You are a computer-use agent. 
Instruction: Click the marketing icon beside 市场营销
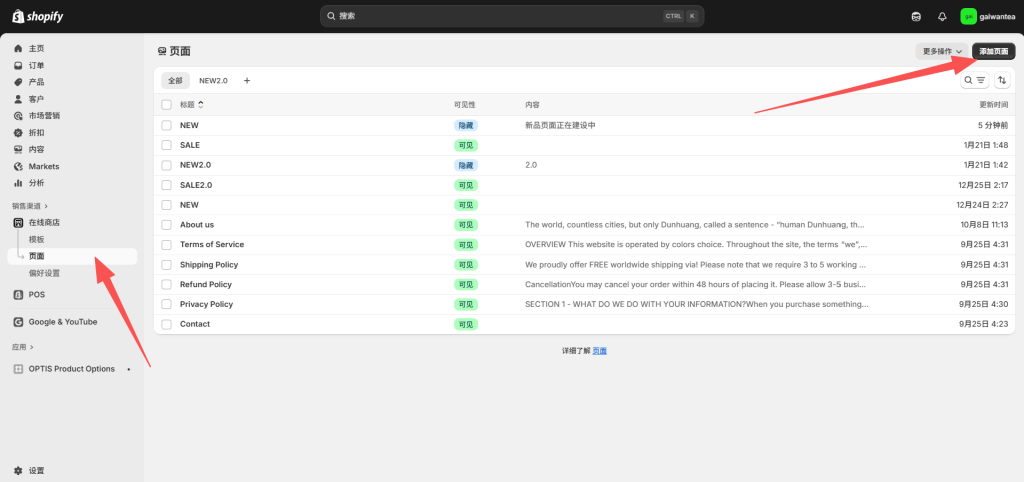point(18,116)
